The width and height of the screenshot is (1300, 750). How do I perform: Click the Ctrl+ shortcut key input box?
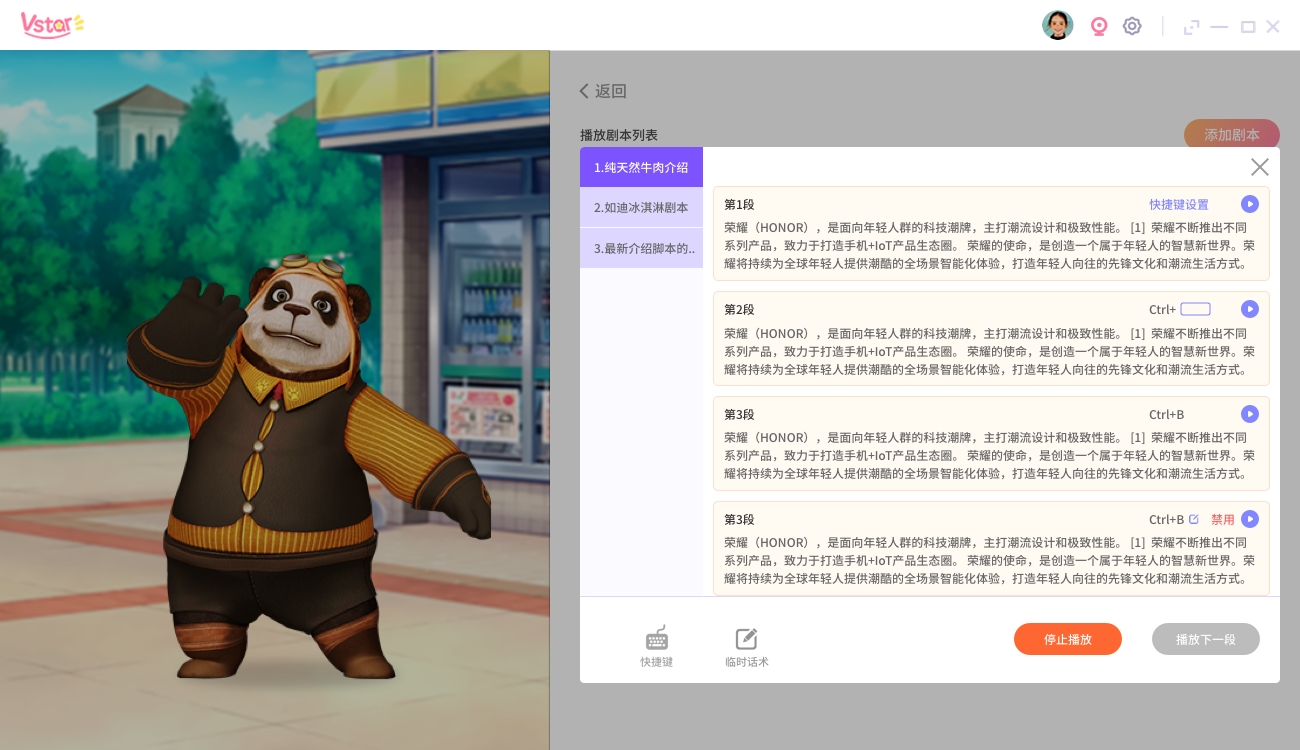1195,309
